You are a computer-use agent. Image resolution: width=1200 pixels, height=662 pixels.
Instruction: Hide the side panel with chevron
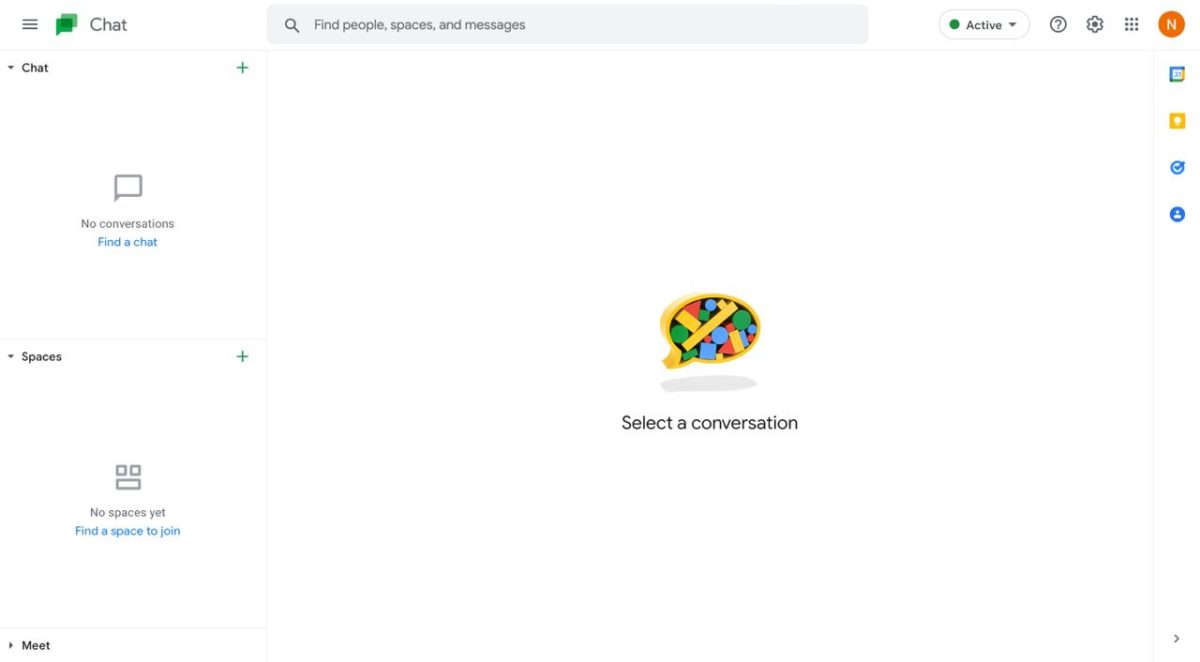point(1176,639)
